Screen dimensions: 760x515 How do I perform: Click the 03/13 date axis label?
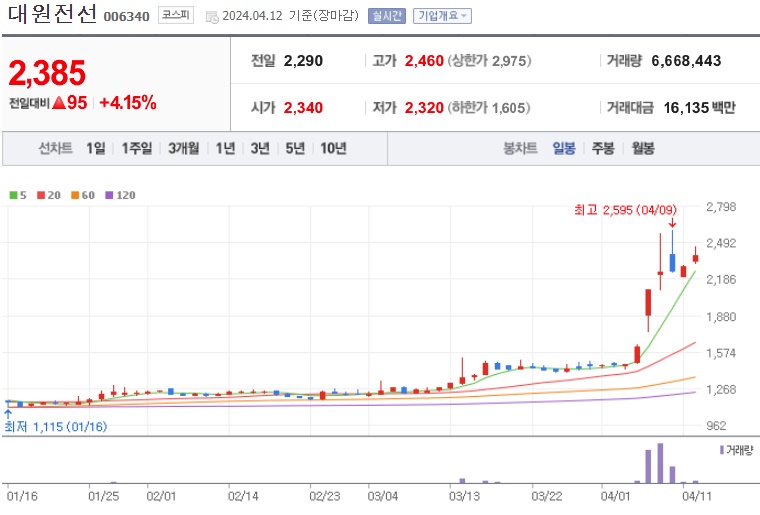click(x=464, y=496)
